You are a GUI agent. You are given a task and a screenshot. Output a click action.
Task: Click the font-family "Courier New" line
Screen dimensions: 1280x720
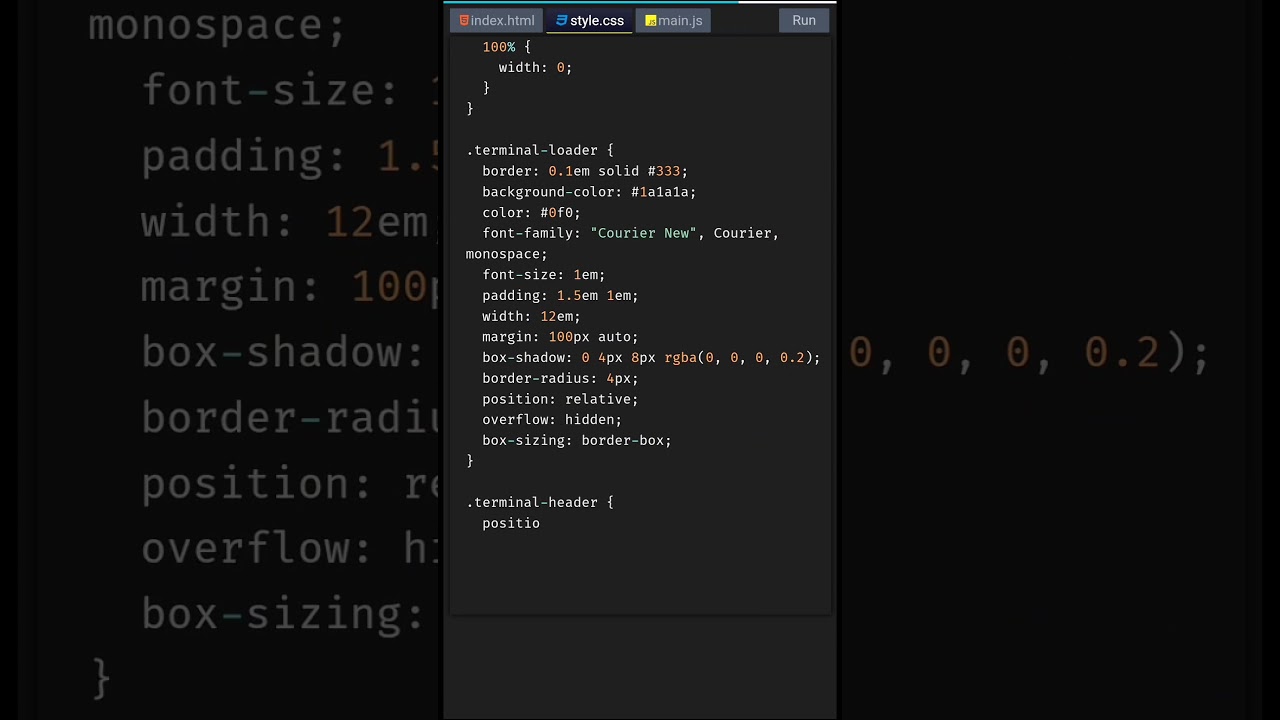tap(630, 233)
